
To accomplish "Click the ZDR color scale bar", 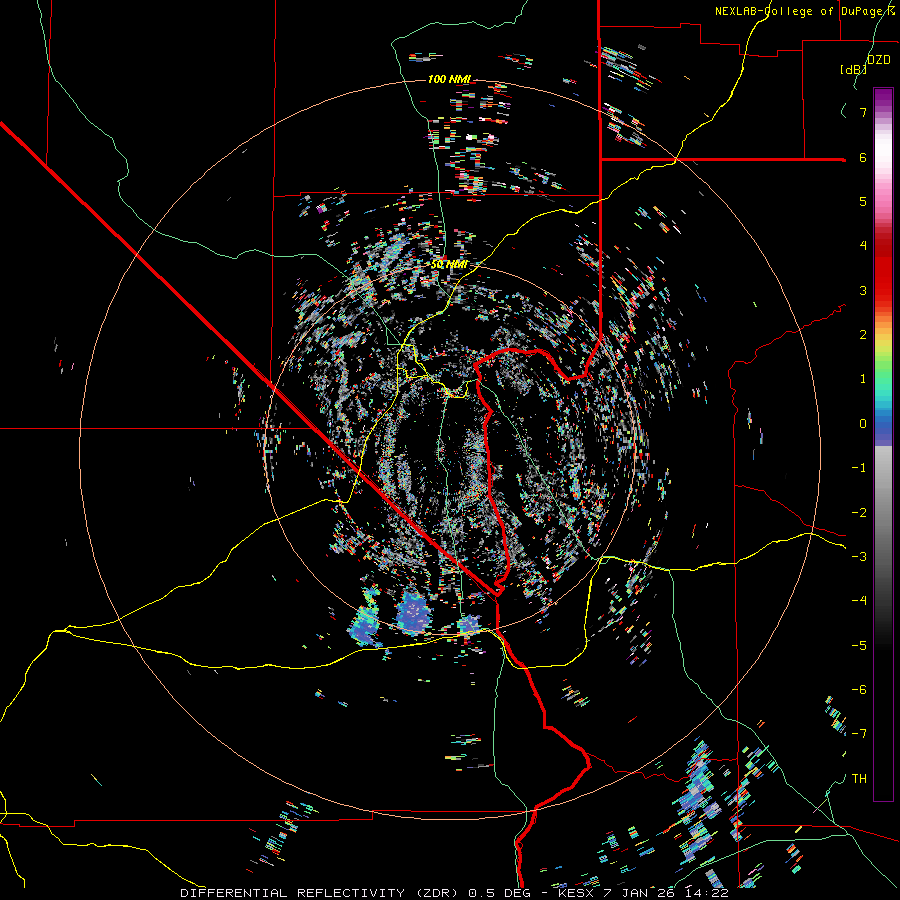I will 883,445.
